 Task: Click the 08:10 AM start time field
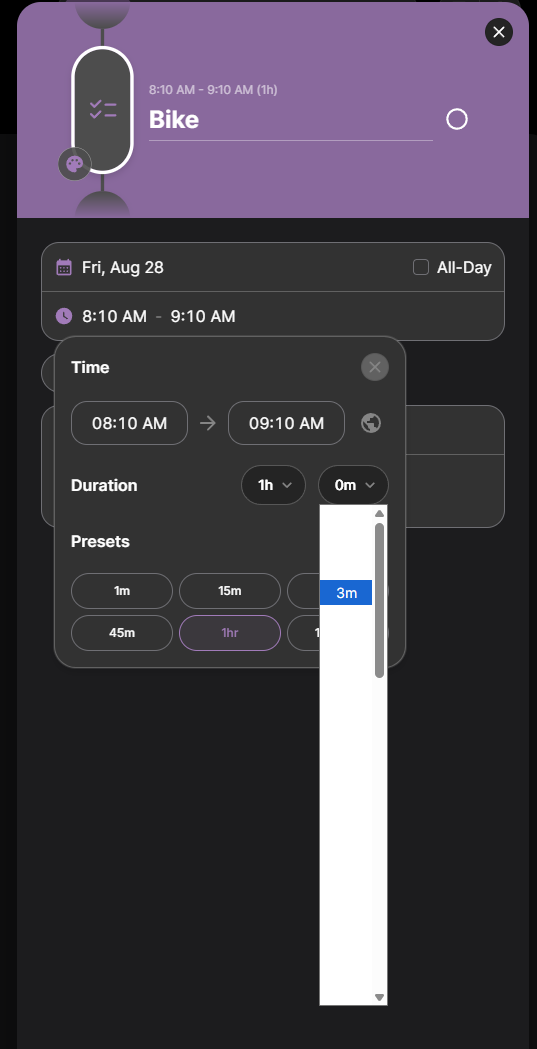coord(130,423)
